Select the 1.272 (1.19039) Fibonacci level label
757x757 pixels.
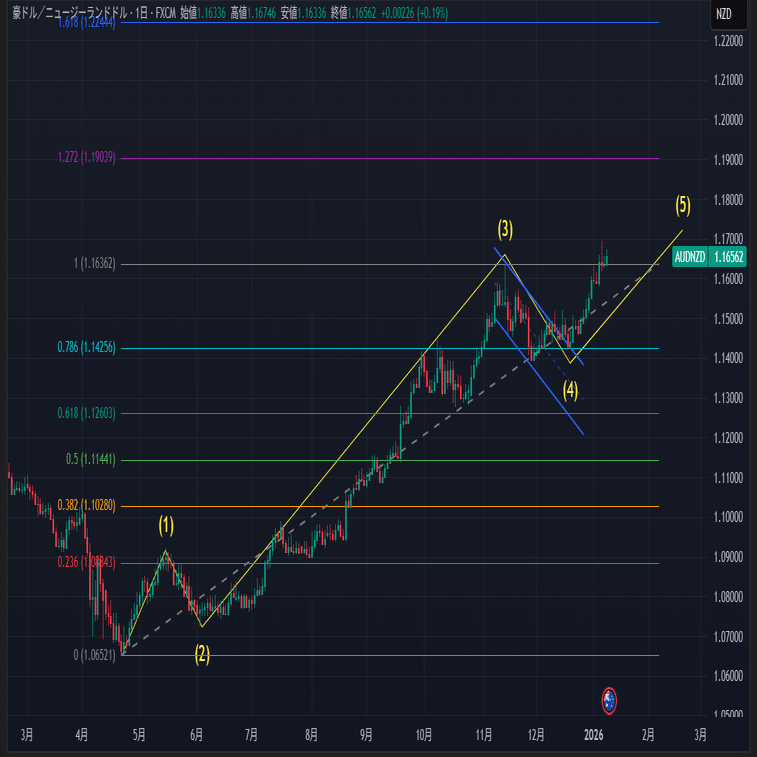coord(87,157)
